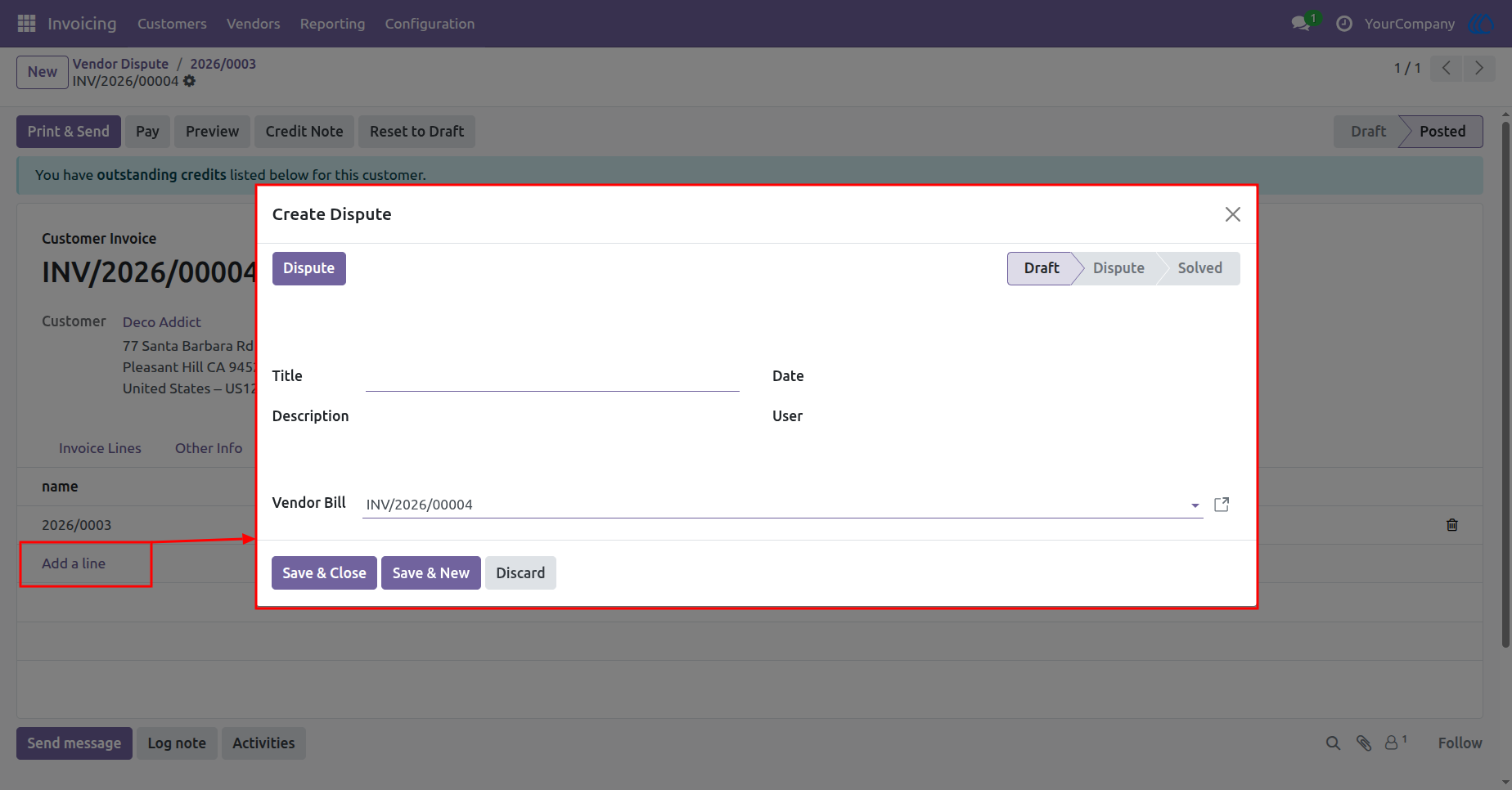Screen dimensions: 1512x790
Task: Open the apps grid menu icon
Action: click(26, 24)
